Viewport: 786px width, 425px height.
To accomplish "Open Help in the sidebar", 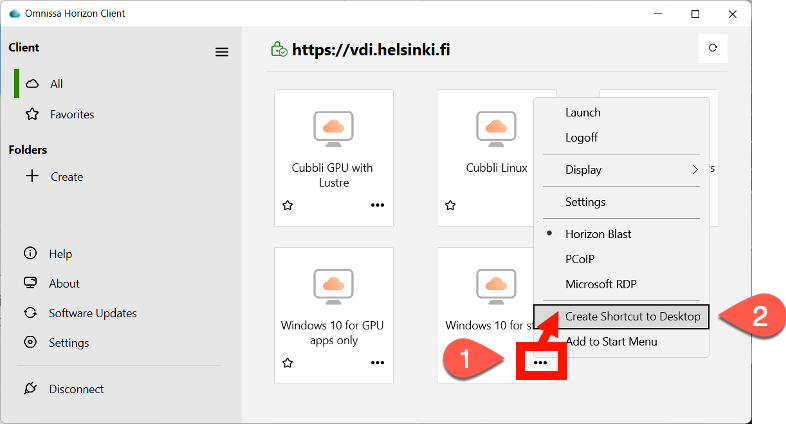I will coord(48,254).
